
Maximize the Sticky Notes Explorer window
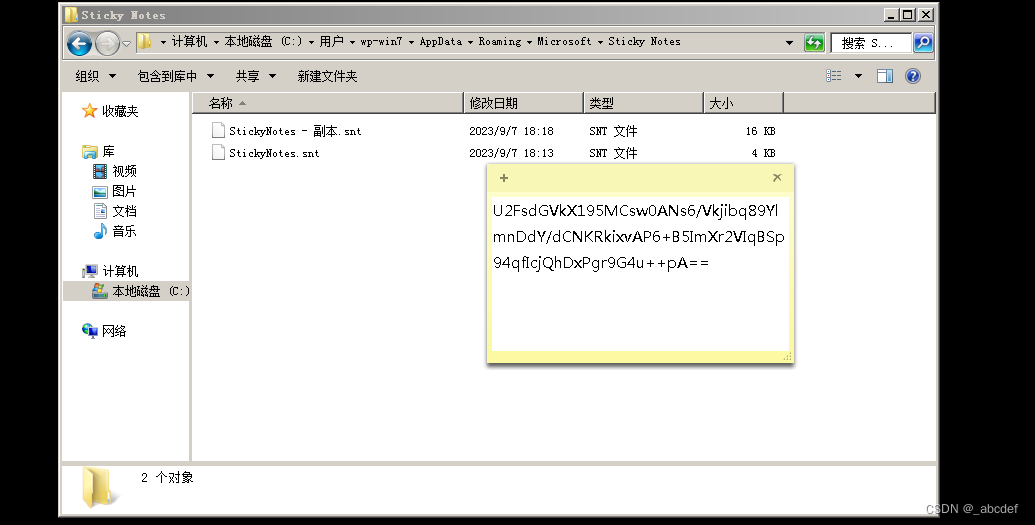(908, 15)
